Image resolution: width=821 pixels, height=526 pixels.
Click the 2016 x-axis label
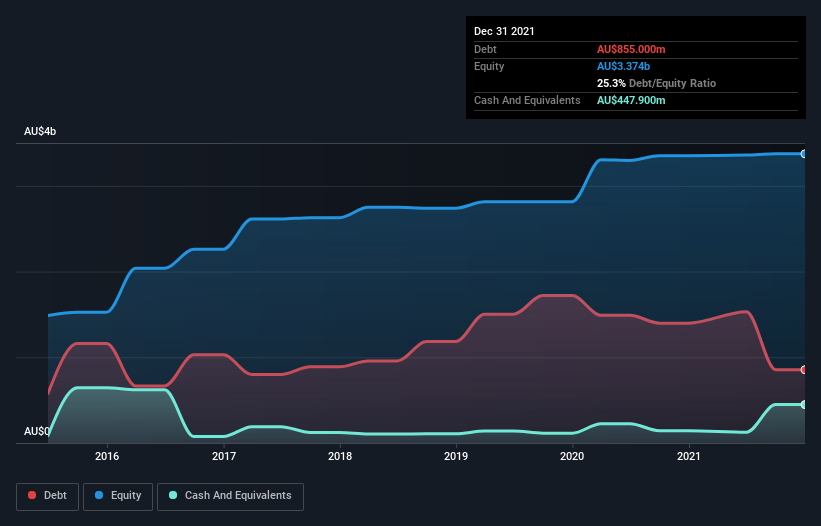click(107, 456)
